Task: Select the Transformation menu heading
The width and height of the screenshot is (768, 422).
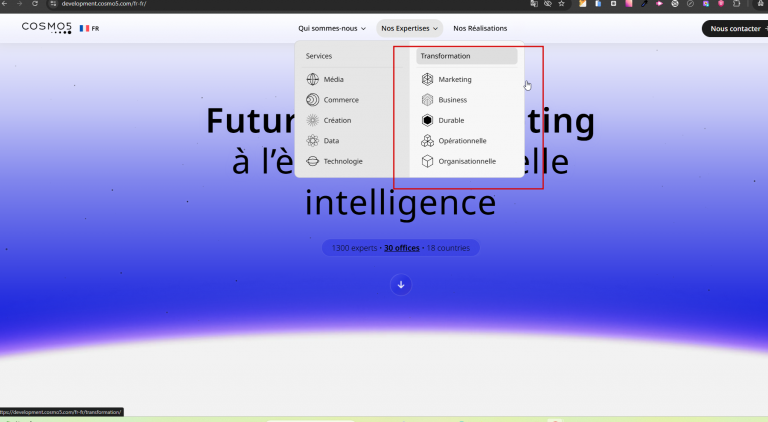Action: [x=467, y=56]
